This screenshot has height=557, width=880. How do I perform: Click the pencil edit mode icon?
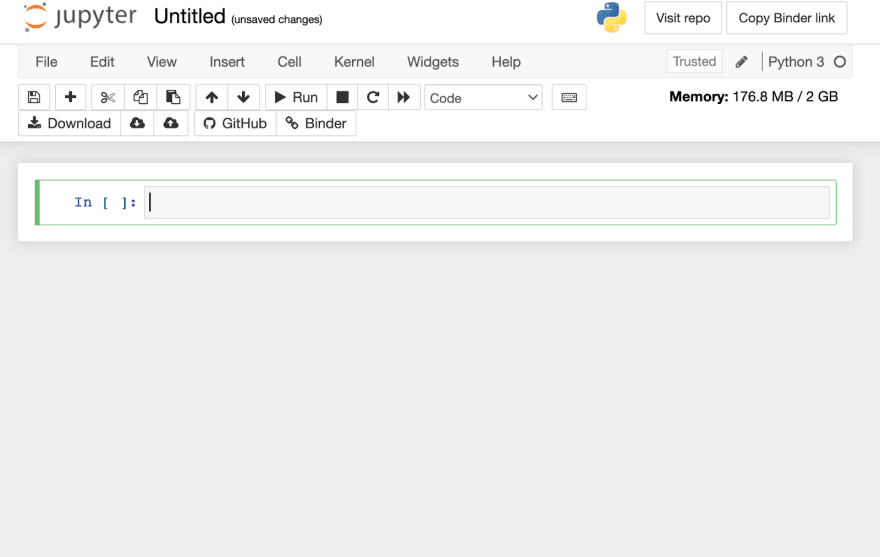coord(741,62)
